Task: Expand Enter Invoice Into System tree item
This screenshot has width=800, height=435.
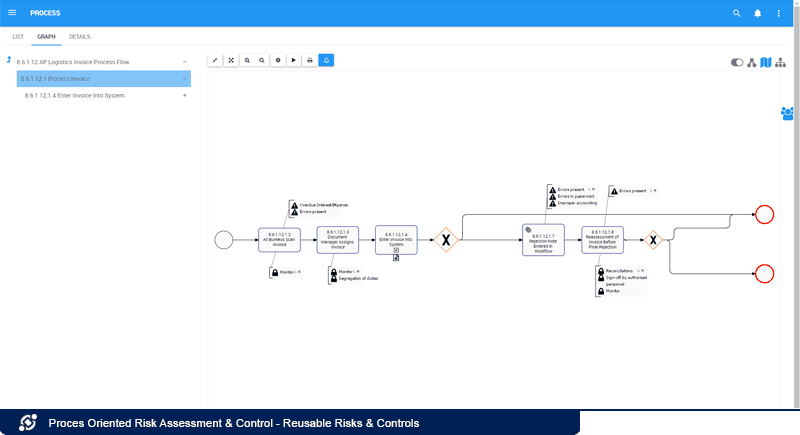Action: (185, 95)
